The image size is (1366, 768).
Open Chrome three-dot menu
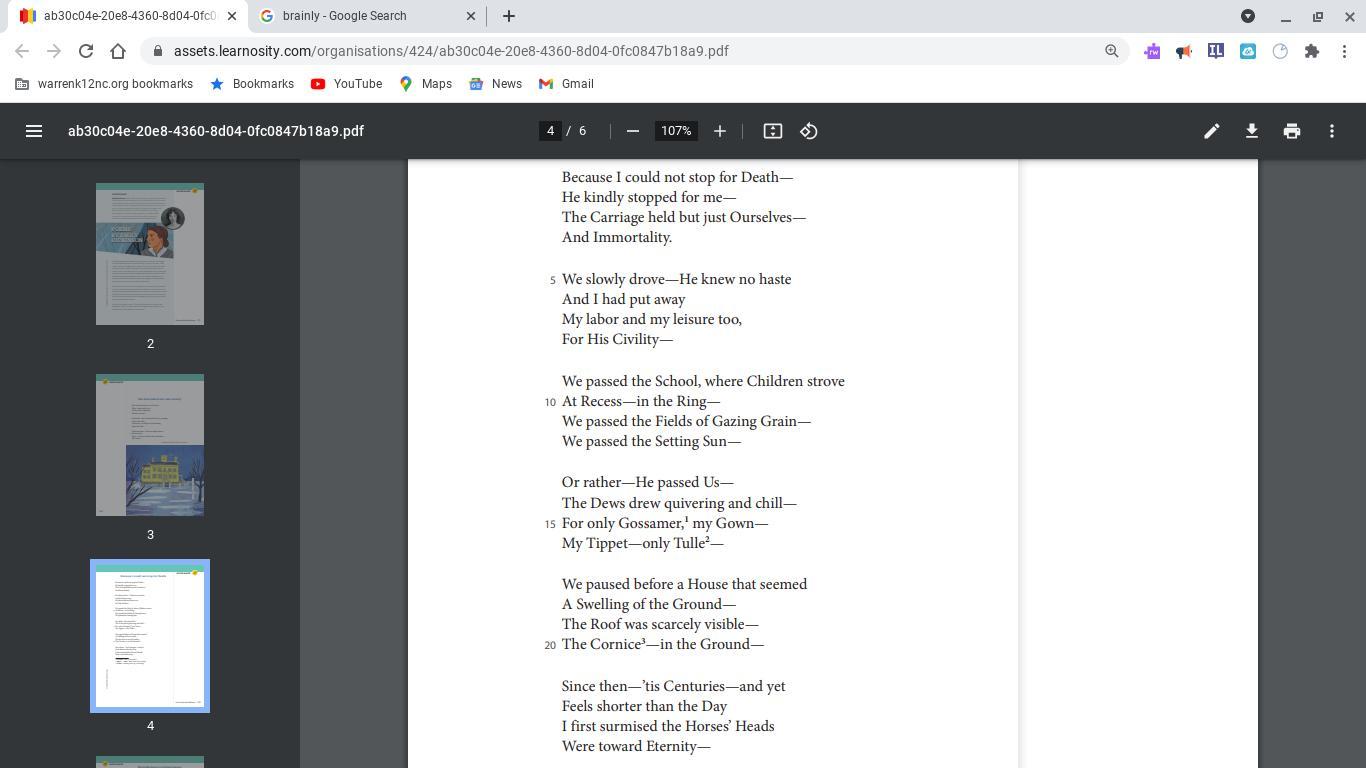(1344, 51)
